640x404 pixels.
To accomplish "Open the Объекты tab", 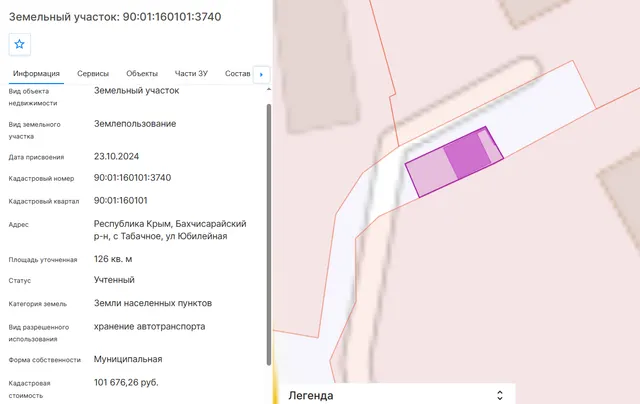I will pos(142,74).
